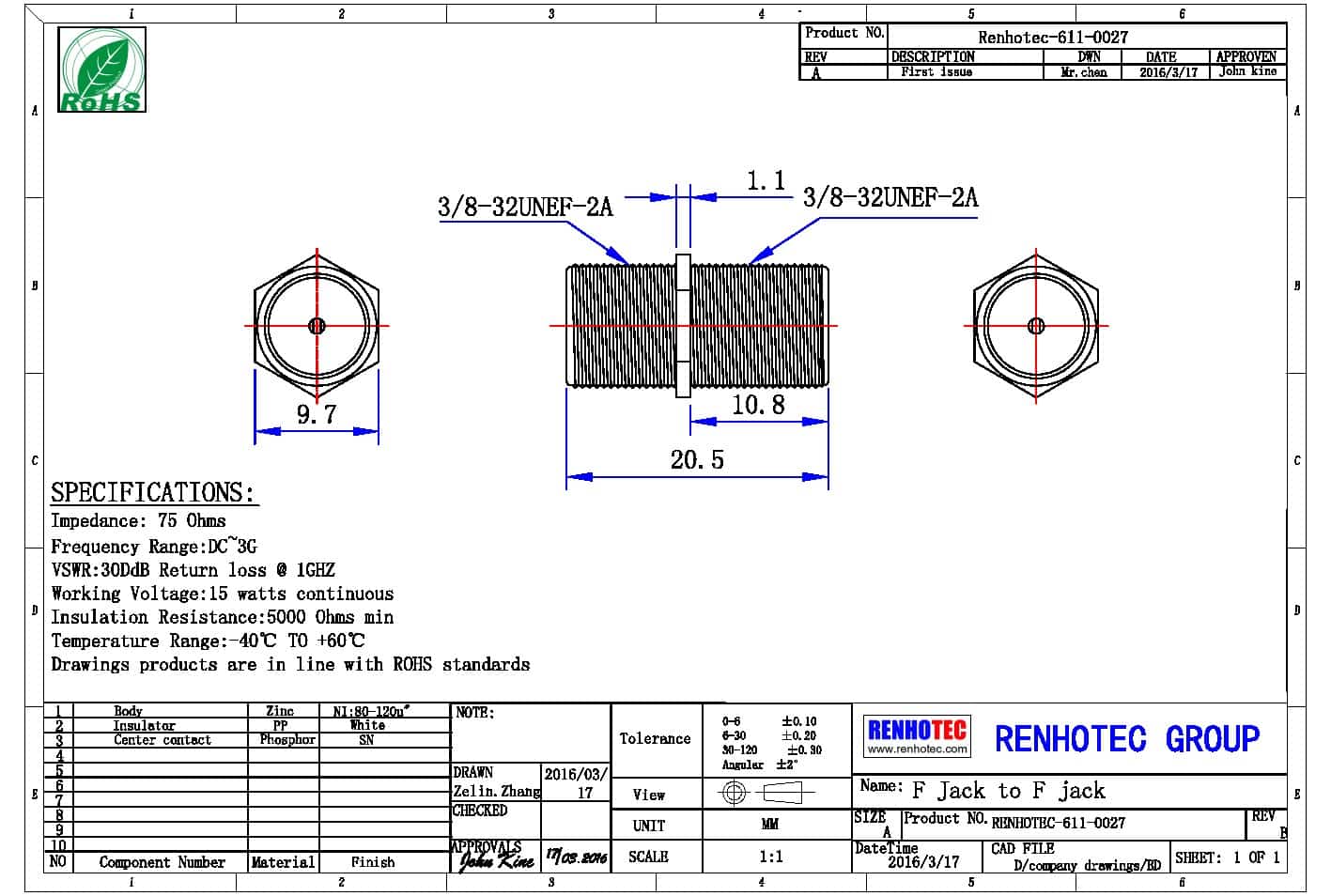Select the 1.1 flange thickness dimension

[x=766, y=181]
